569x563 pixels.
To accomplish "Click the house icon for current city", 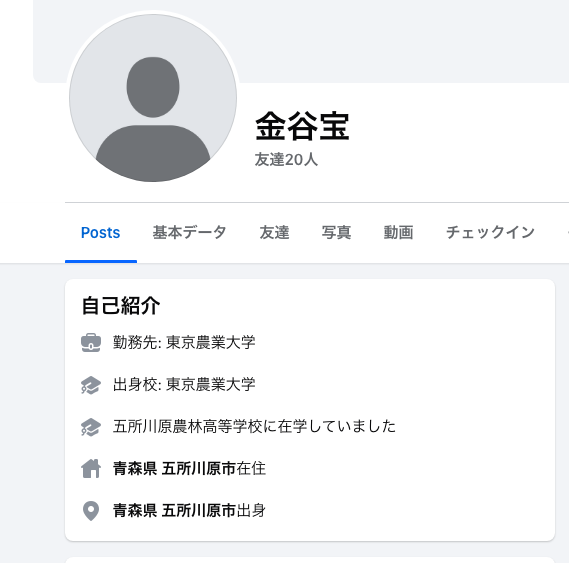I will click(x=91, y=469).
